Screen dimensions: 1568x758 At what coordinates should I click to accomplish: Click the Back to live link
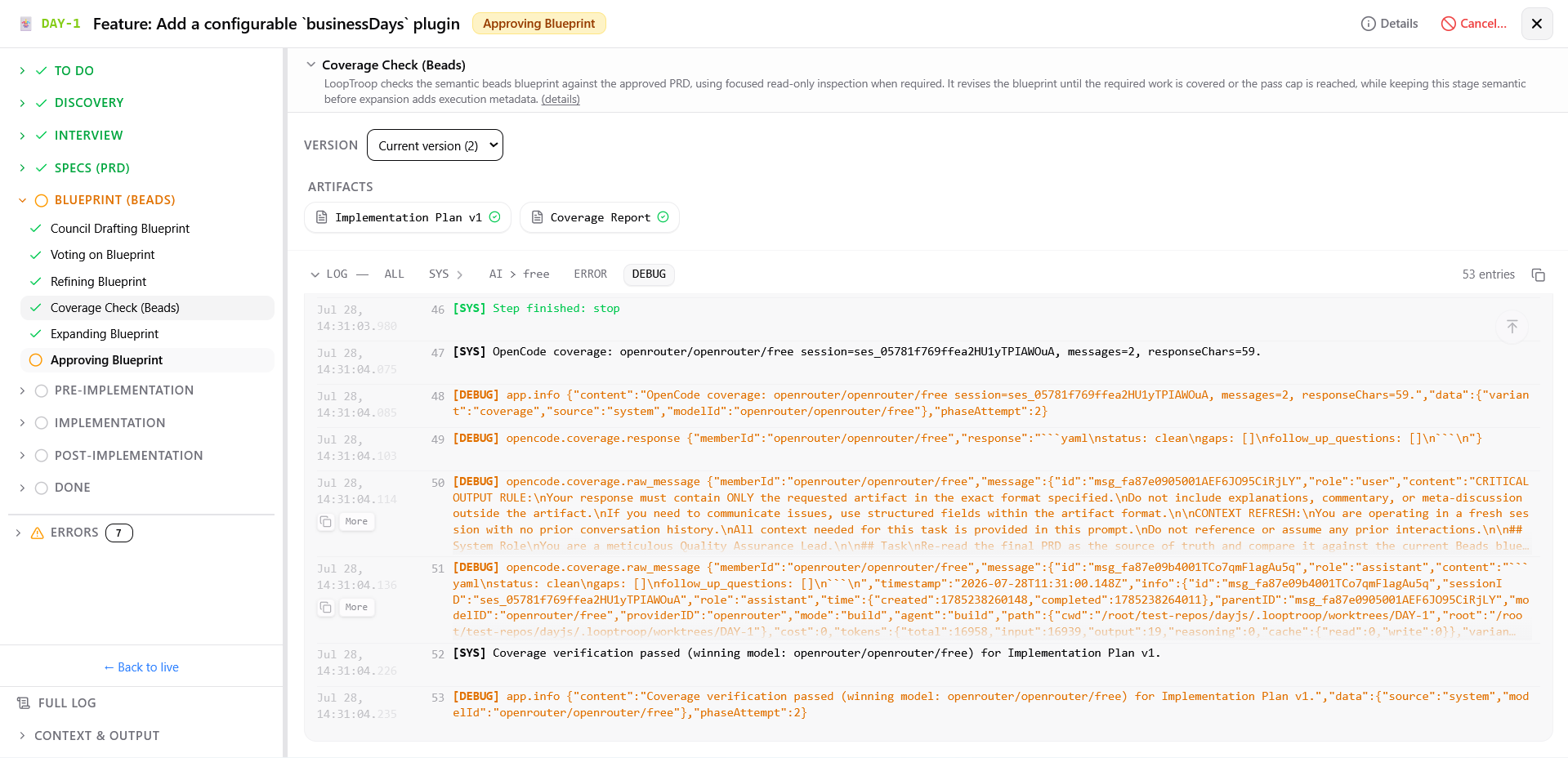pos(141,667)
